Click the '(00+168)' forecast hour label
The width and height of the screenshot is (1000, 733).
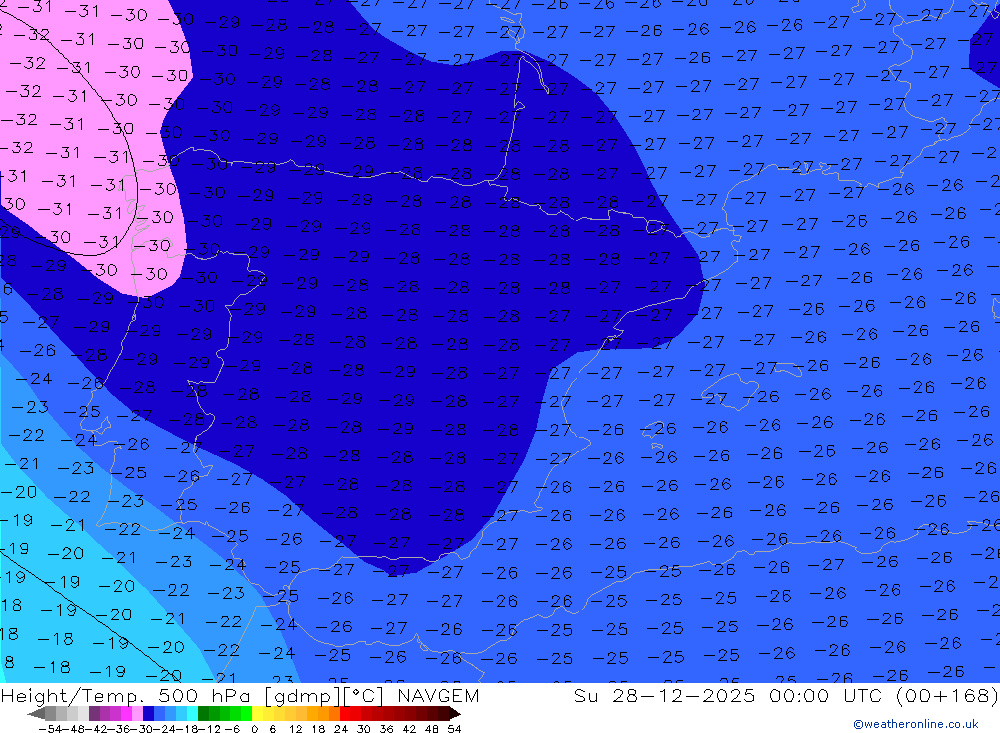[946, 695]
